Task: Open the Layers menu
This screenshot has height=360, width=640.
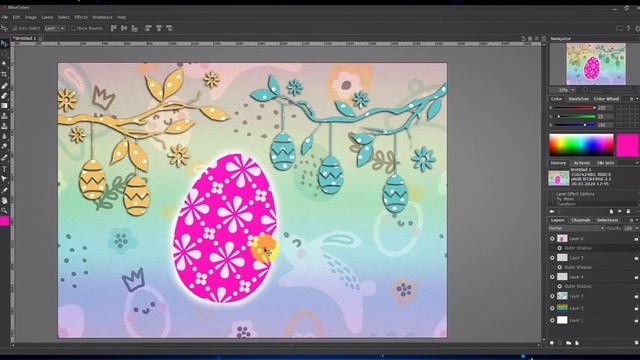Action: tap(47, 17)
